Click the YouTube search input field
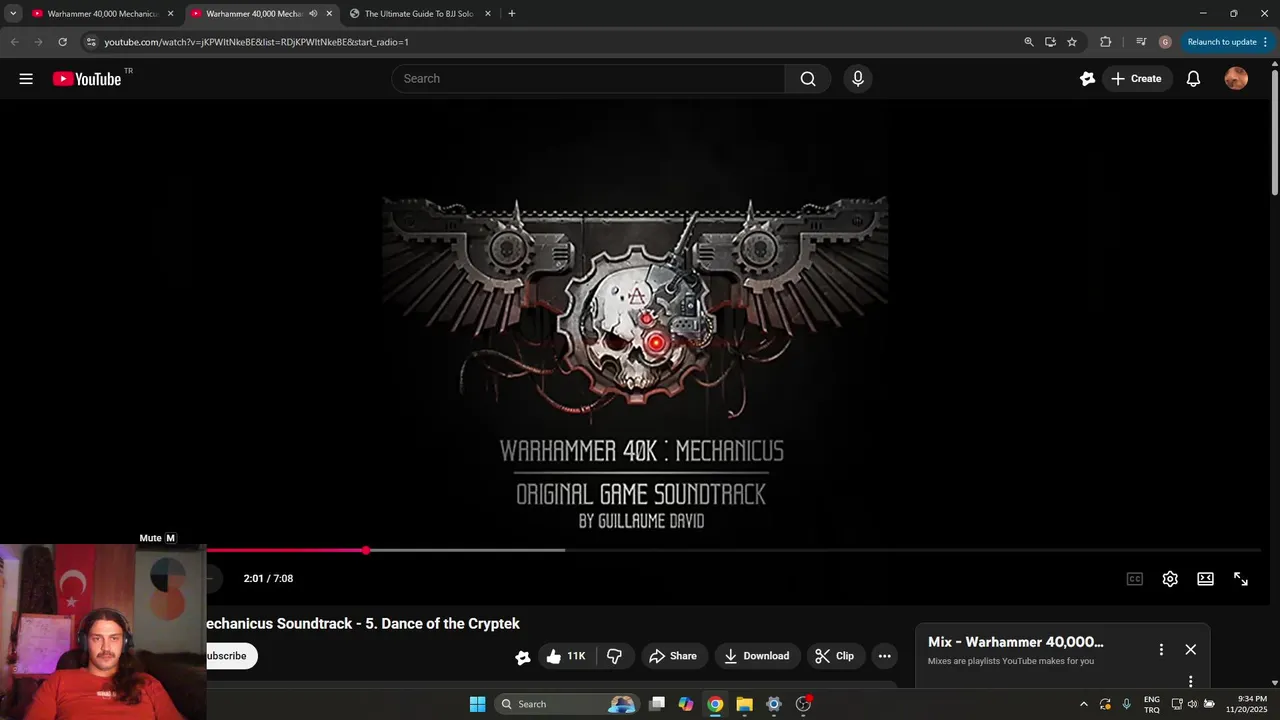The height and width of the screenshot is (720, 1280). 588,79
